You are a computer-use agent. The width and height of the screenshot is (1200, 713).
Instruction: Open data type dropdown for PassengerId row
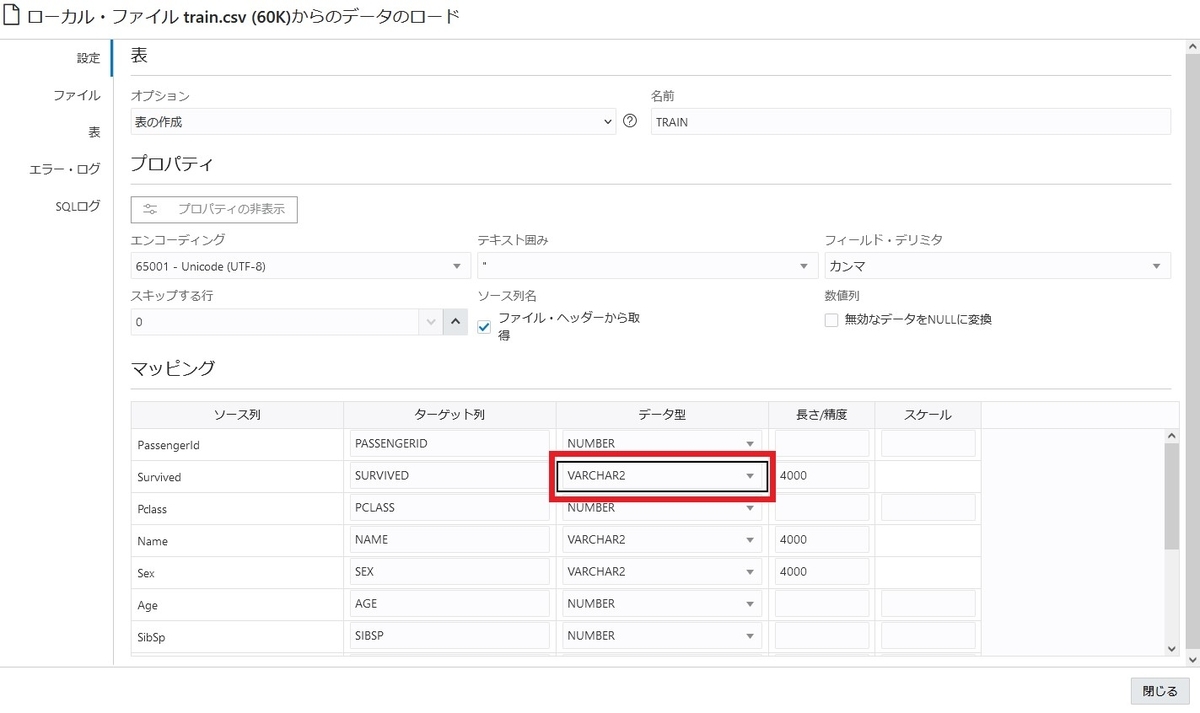(x=661, y=443)
